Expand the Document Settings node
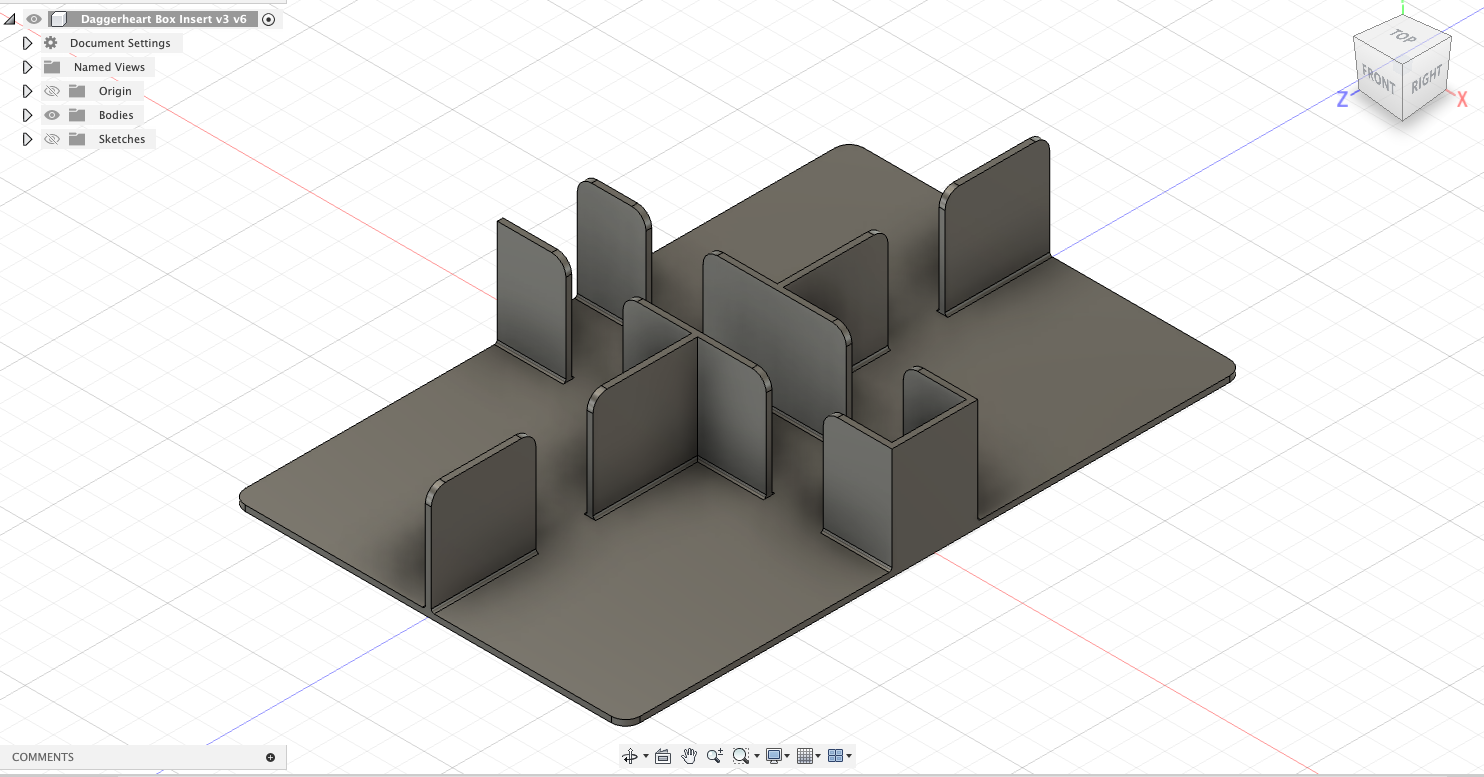 (x=28, y=43)
